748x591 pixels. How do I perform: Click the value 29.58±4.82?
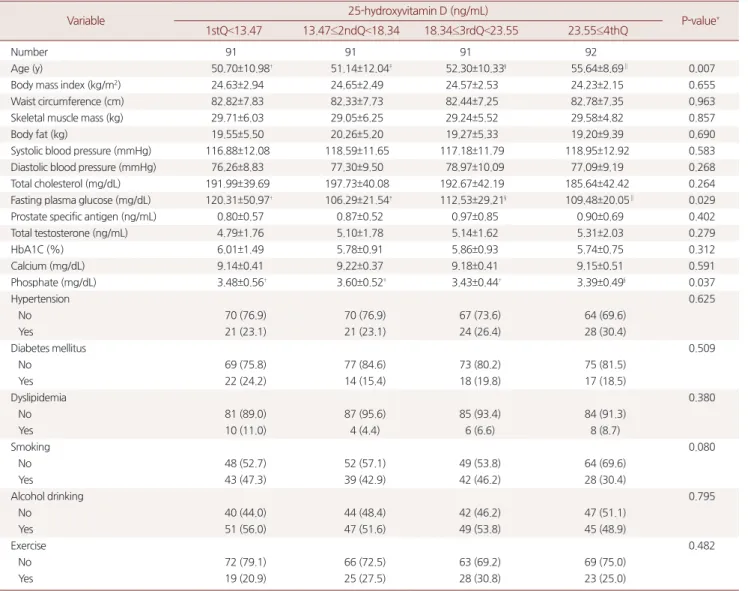(x=597, y=118)
